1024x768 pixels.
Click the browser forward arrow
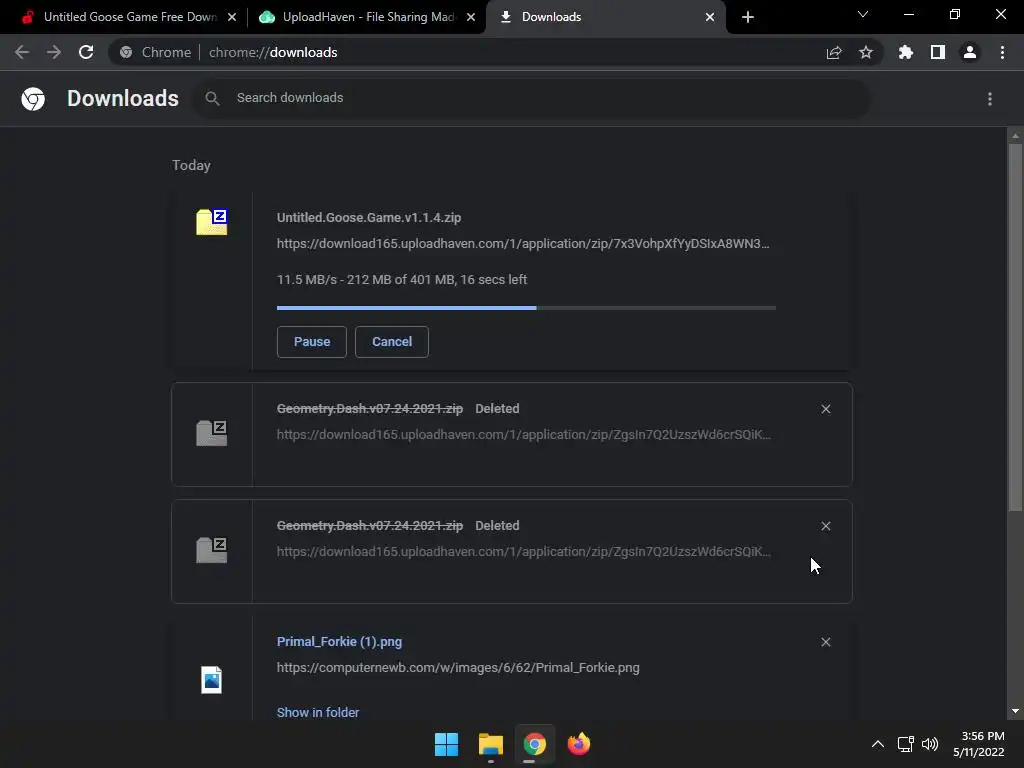(x=54, y=52)
